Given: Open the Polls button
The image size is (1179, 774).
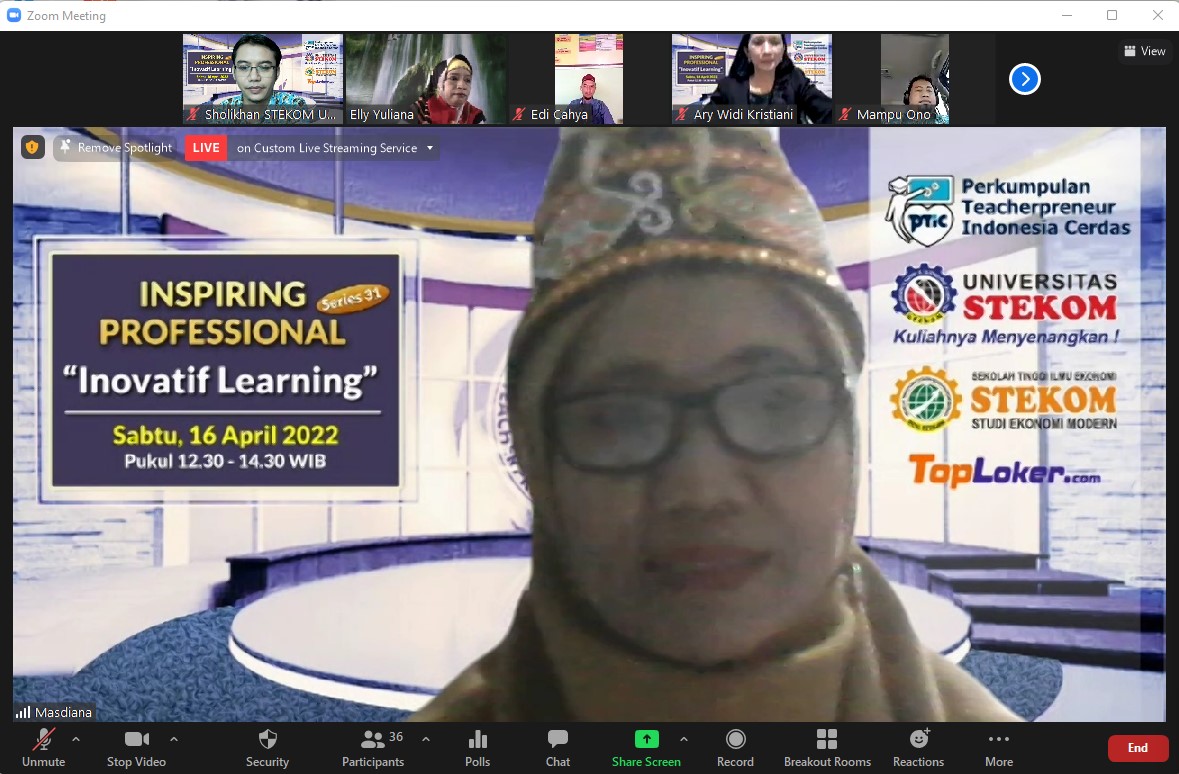Looking at the screenshot, I should click(x=477, y=748).
